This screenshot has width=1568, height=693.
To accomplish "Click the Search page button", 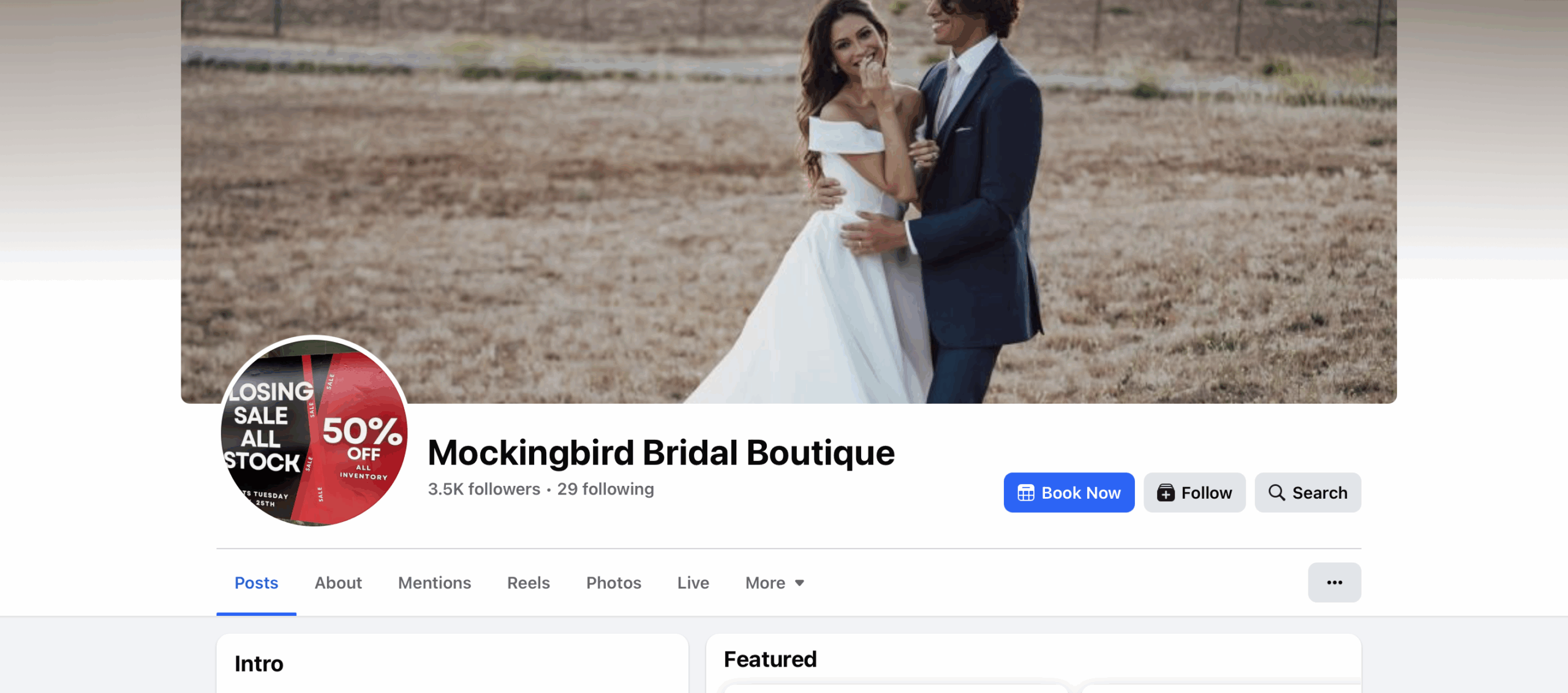I will coord(1308,493).
